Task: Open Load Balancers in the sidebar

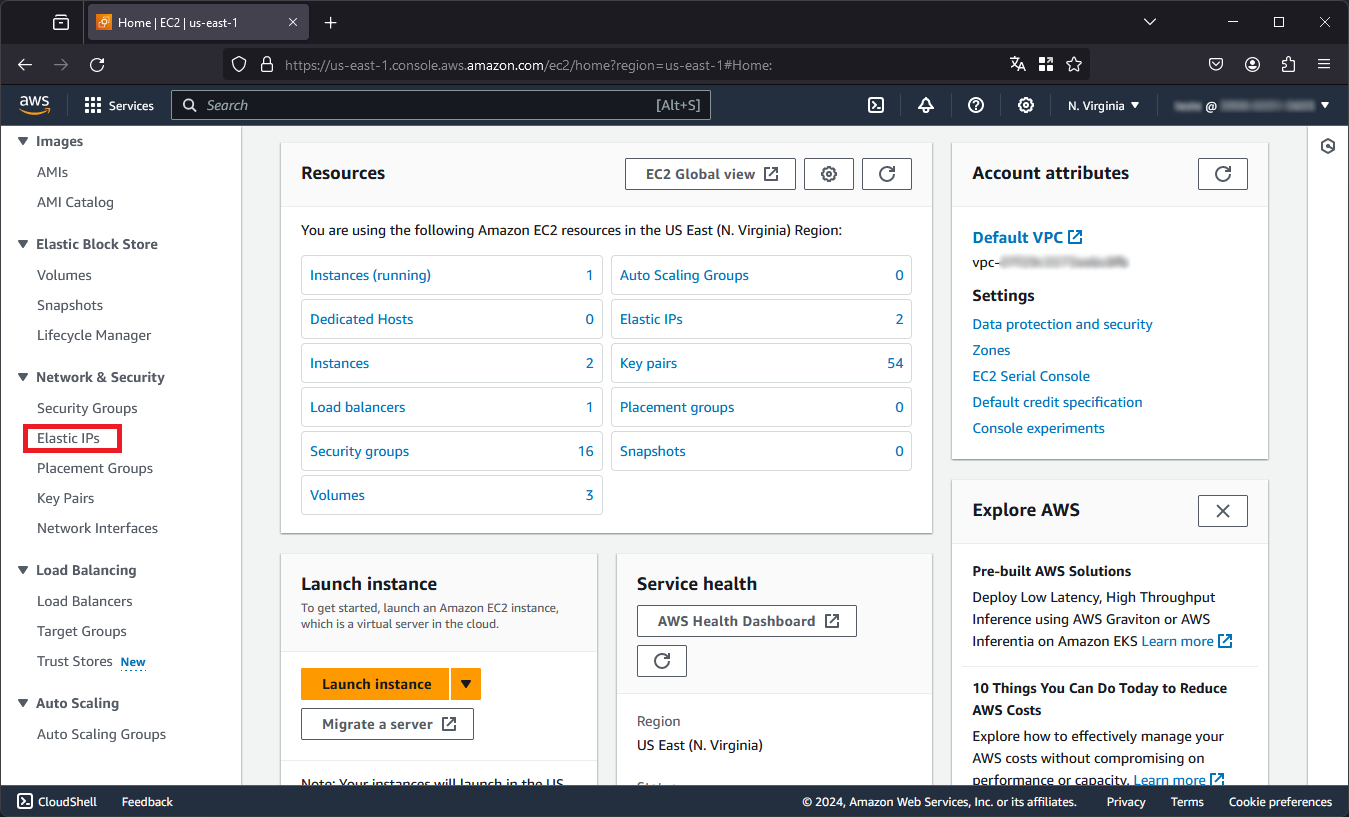Action: [84, 601]
